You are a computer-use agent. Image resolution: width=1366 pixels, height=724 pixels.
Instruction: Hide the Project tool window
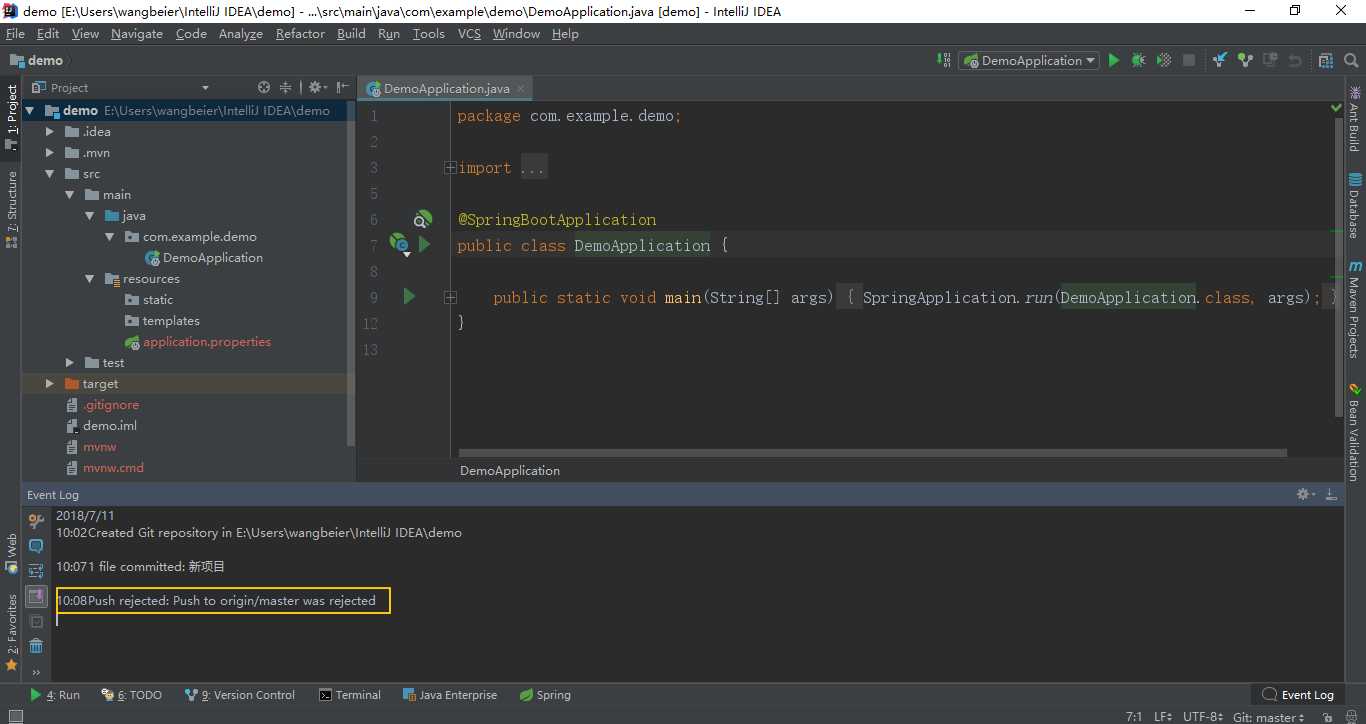343,88
